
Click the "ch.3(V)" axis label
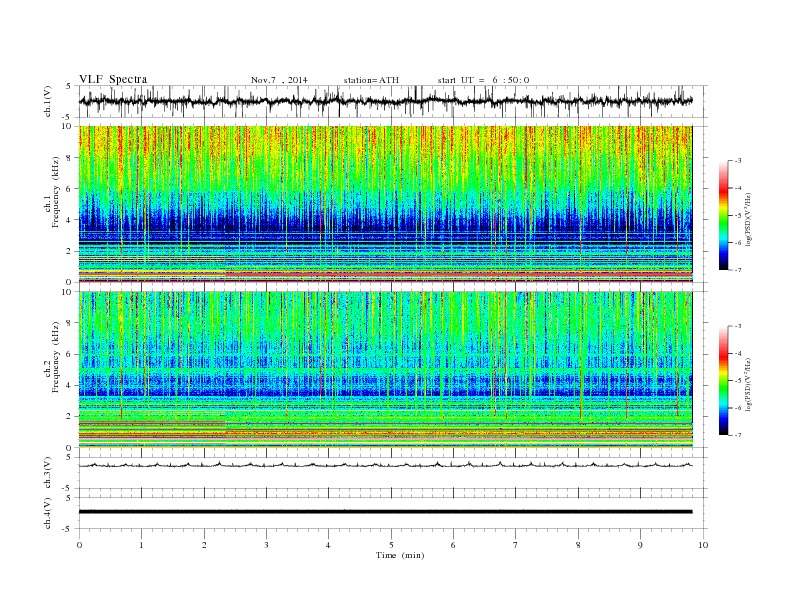point(48,473)
